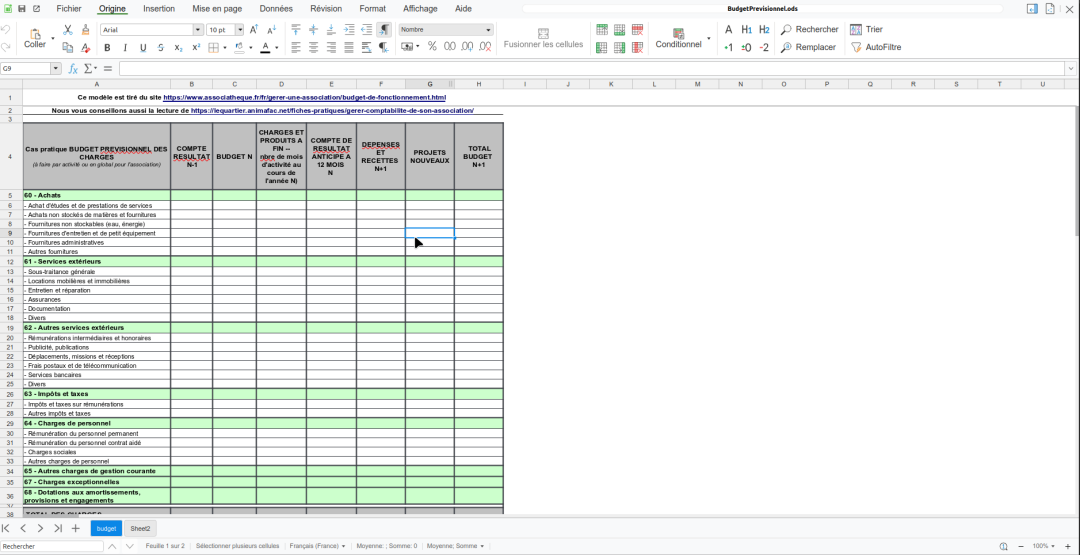
Task: Click the Clone formatting paintbrush icon
Action: coord(85,30)
